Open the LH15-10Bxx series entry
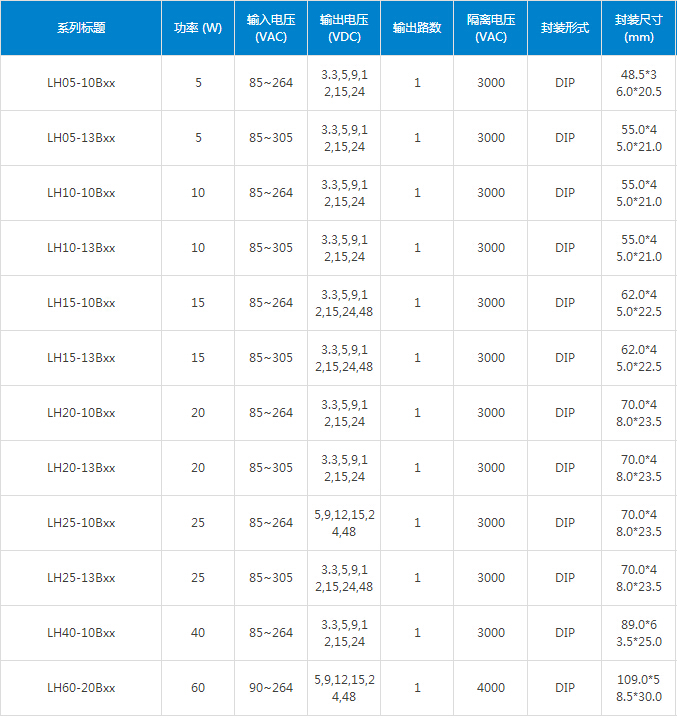677x719 pixels. click(81, 303)
